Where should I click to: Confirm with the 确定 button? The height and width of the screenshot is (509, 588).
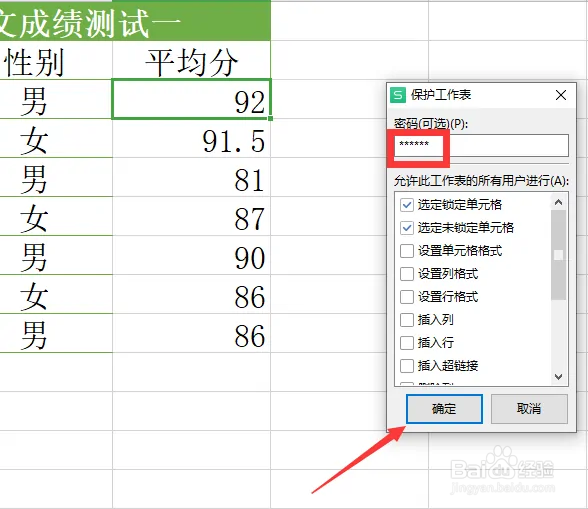coord(444,409)
